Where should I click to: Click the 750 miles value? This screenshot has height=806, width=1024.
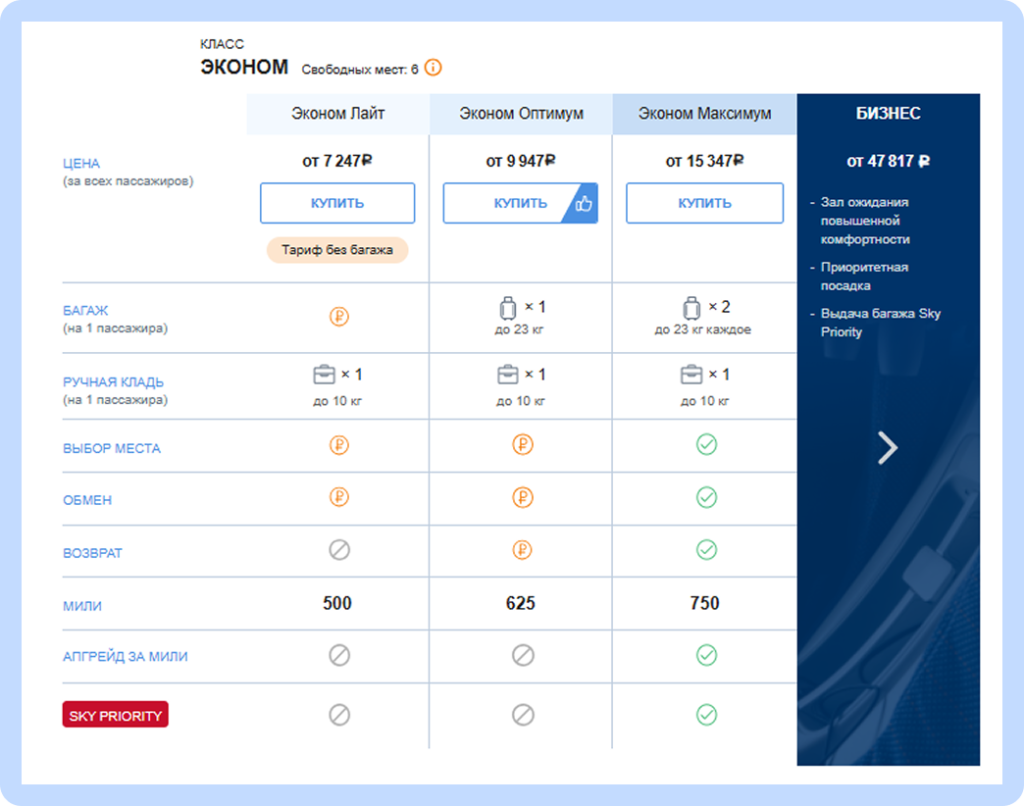point(705,603)
